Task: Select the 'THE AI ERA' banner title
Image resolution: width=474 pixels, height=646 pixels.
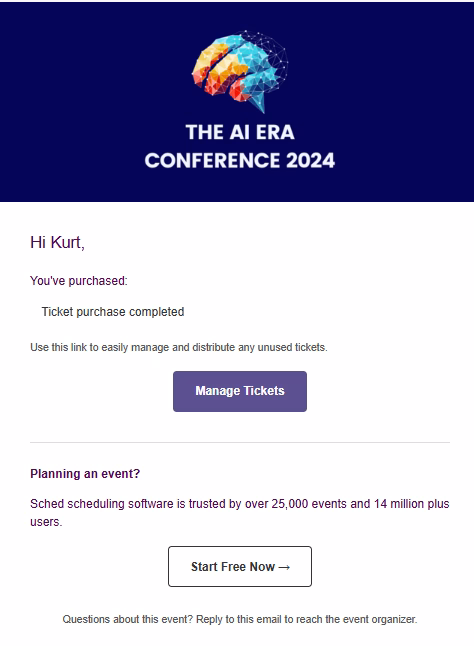Action: [x=240, y=132]
